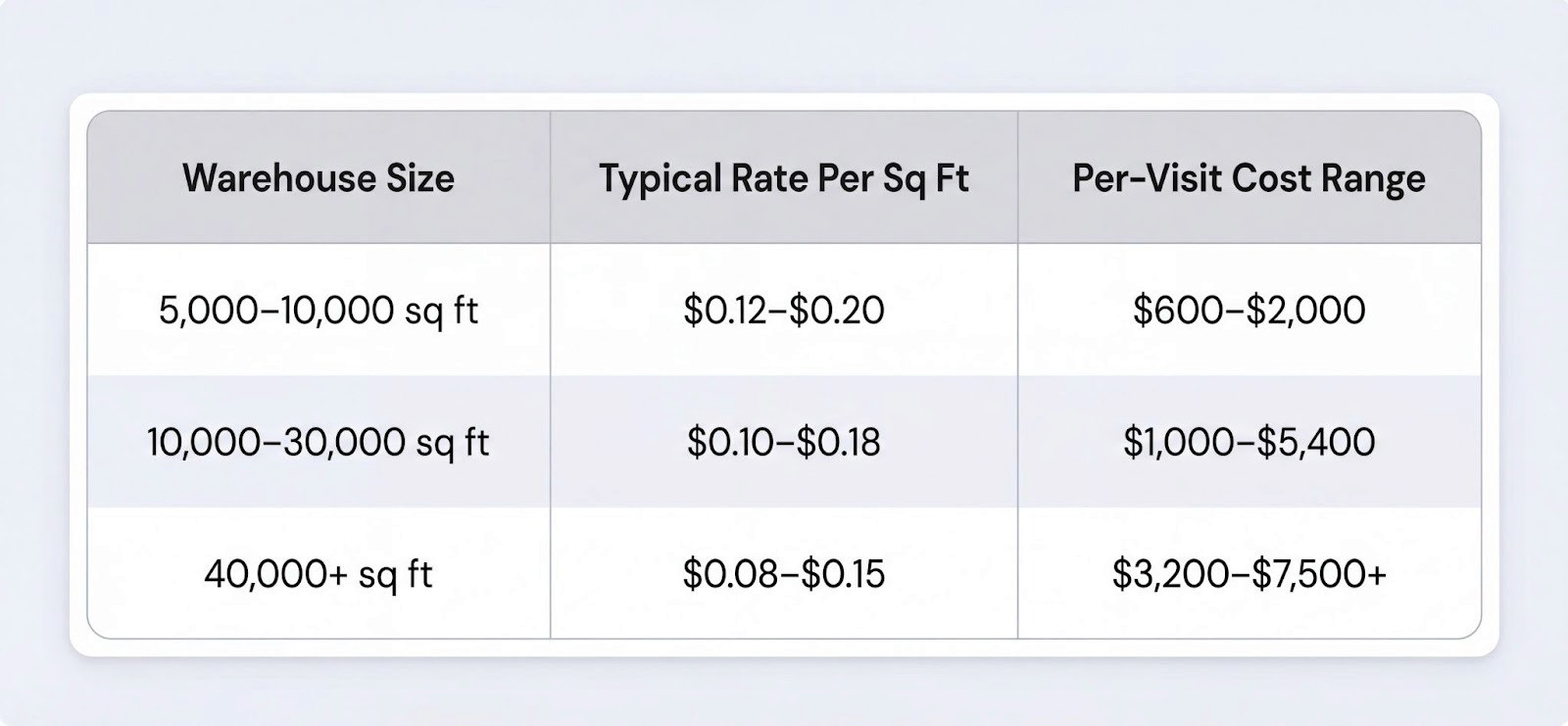The height and width of the screenshot is (726, 1568).
Task: Select the $0.10–$0.18 rate cell
Action: (783, 442)
